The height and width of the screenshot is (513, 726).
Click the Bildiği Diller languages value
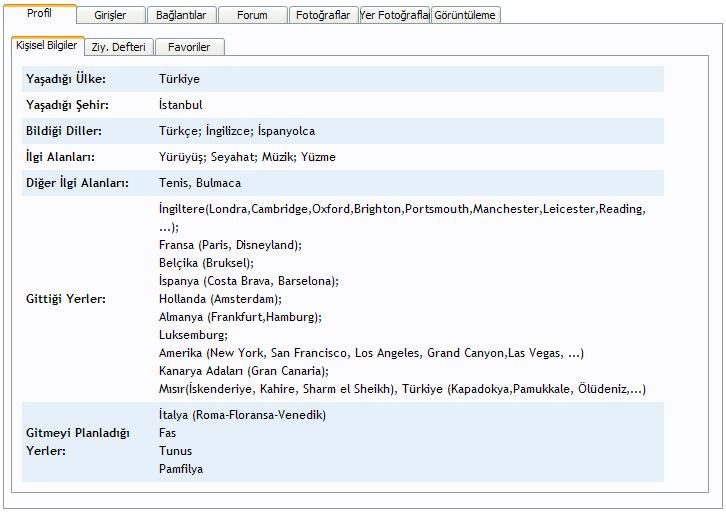(236, 131)
